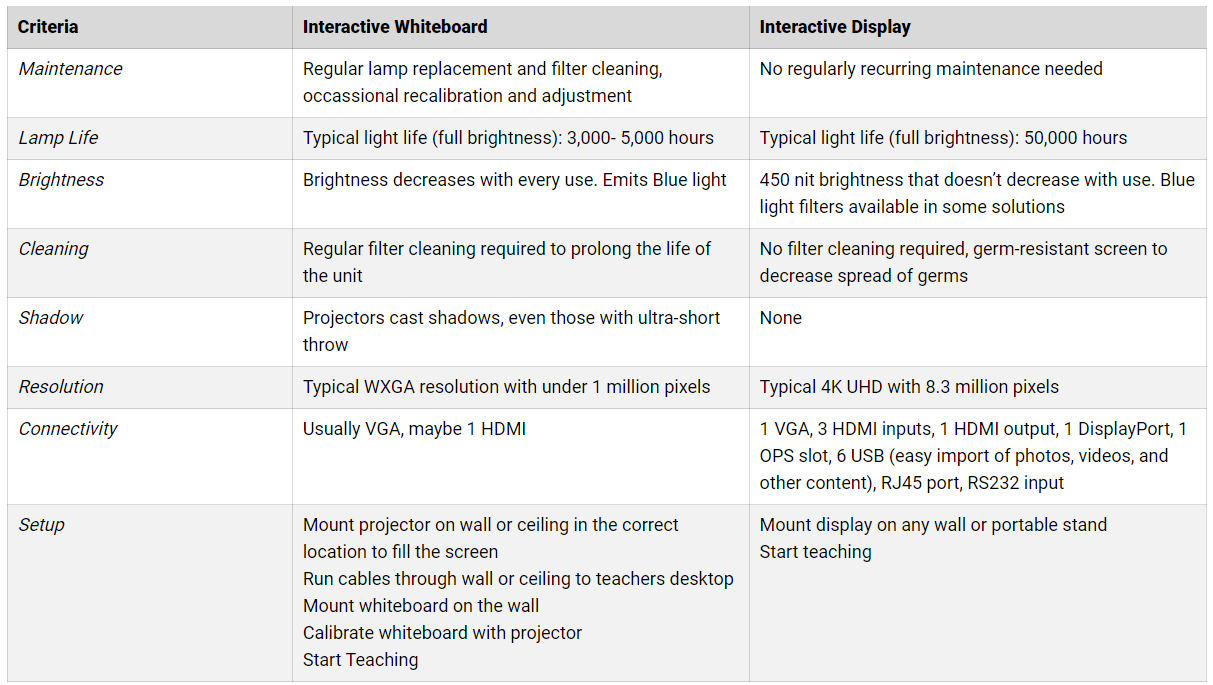Click the "Calibrate whiteboard with projector" line
This screenshot has width=1213, height=685.
click(442, 633)
